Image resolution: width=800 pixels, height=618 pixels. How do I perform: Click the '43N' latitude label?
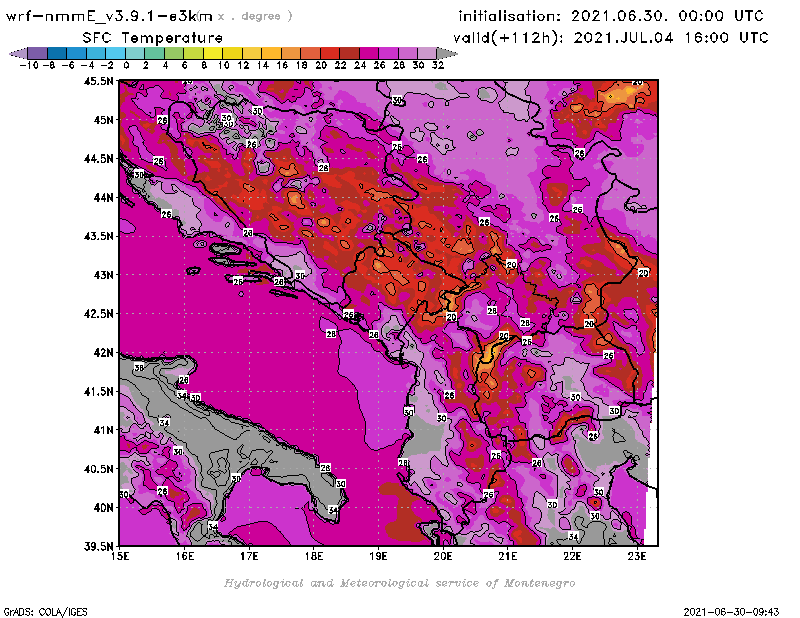click(x=104, y=275)
